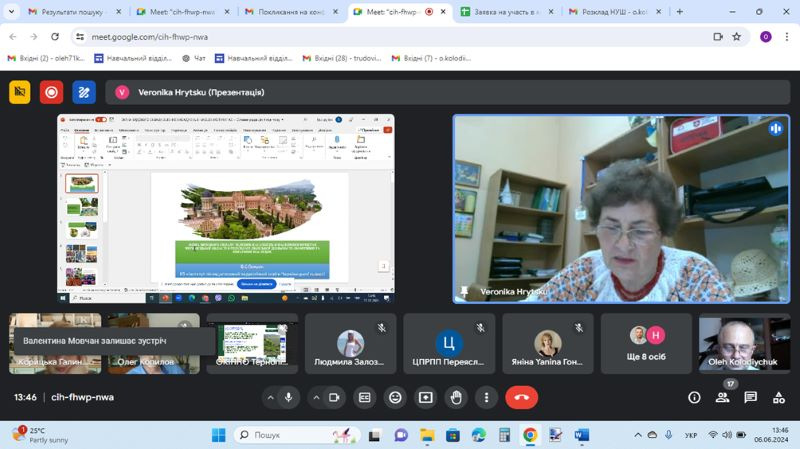Screen dimensions: 800x449
Task: Reload the Meet page
Action: tap(55, 37)
